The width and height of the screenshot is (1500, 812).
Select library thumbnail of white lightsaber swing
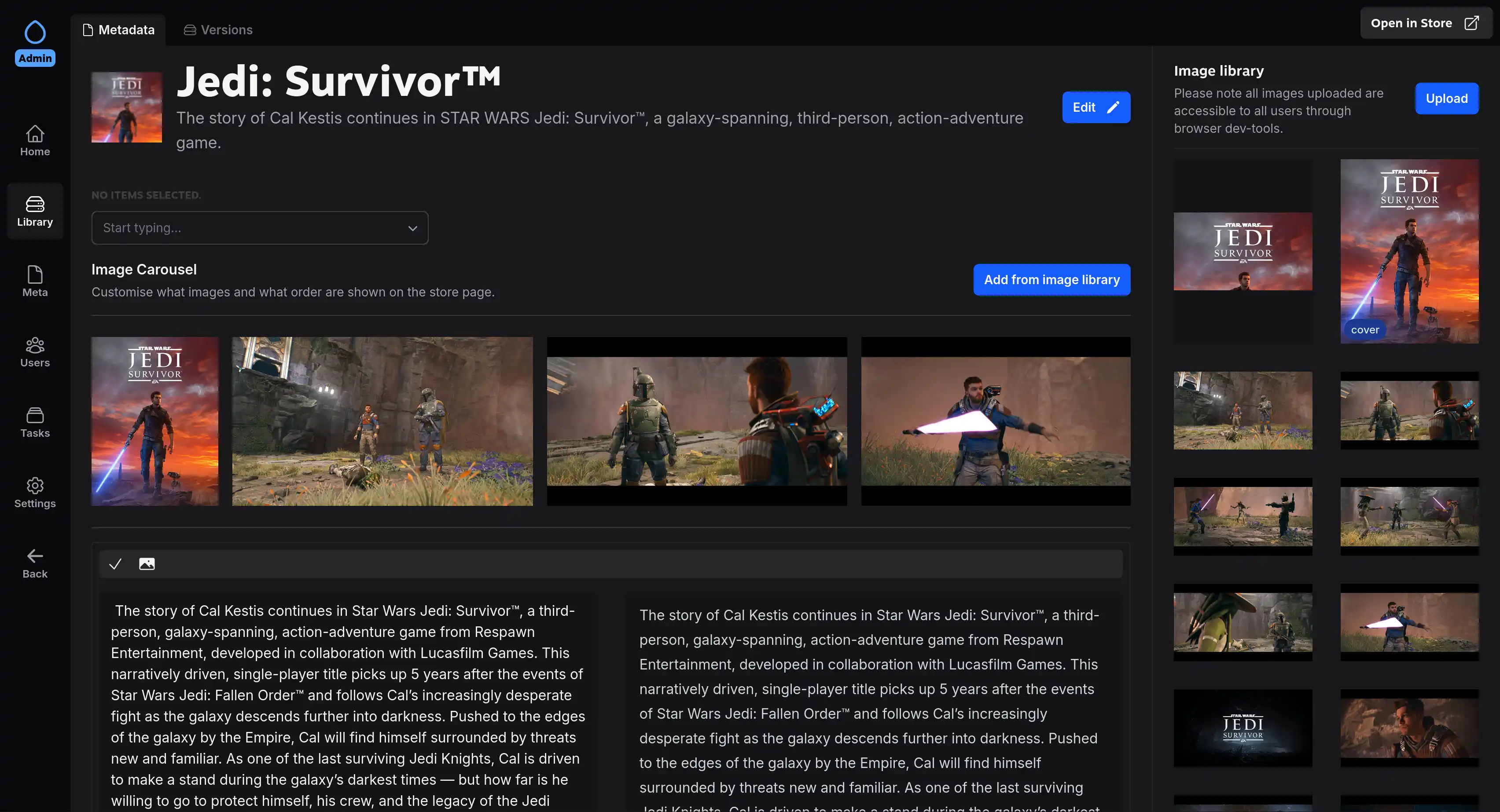[1409, 622]
